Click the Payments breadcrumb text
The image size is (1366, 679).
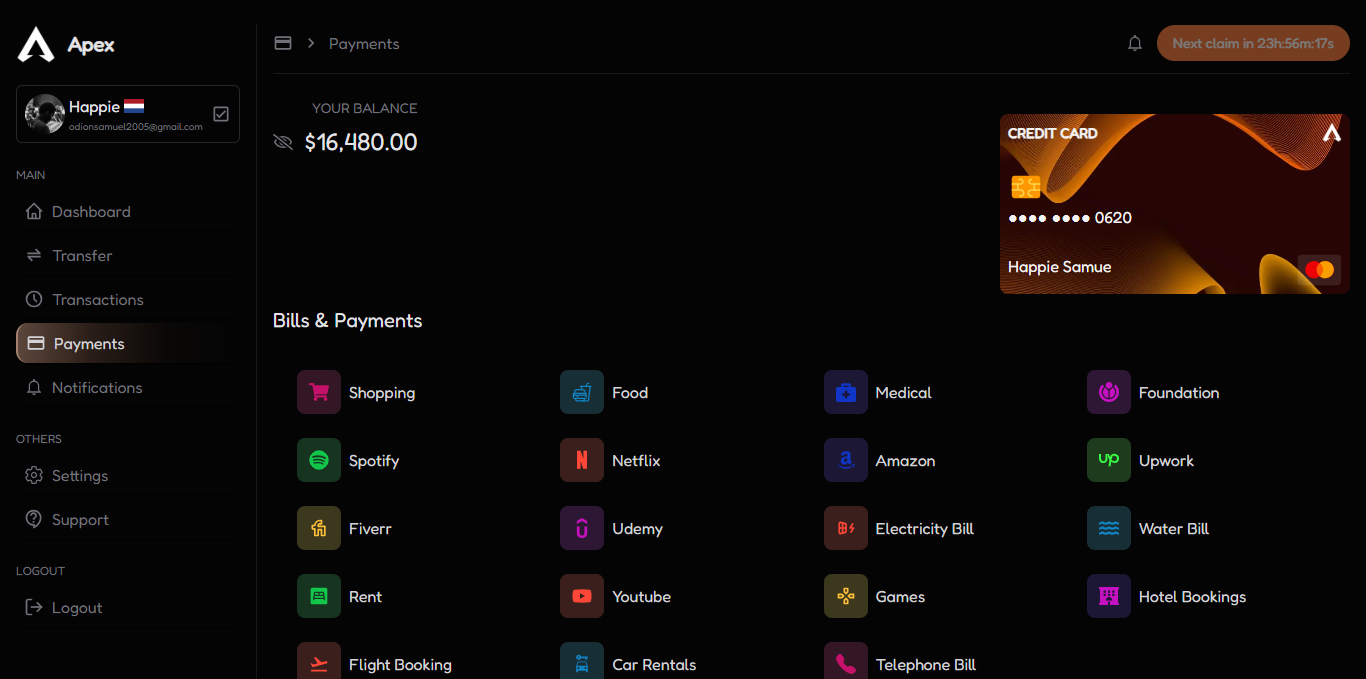(364, 44)
